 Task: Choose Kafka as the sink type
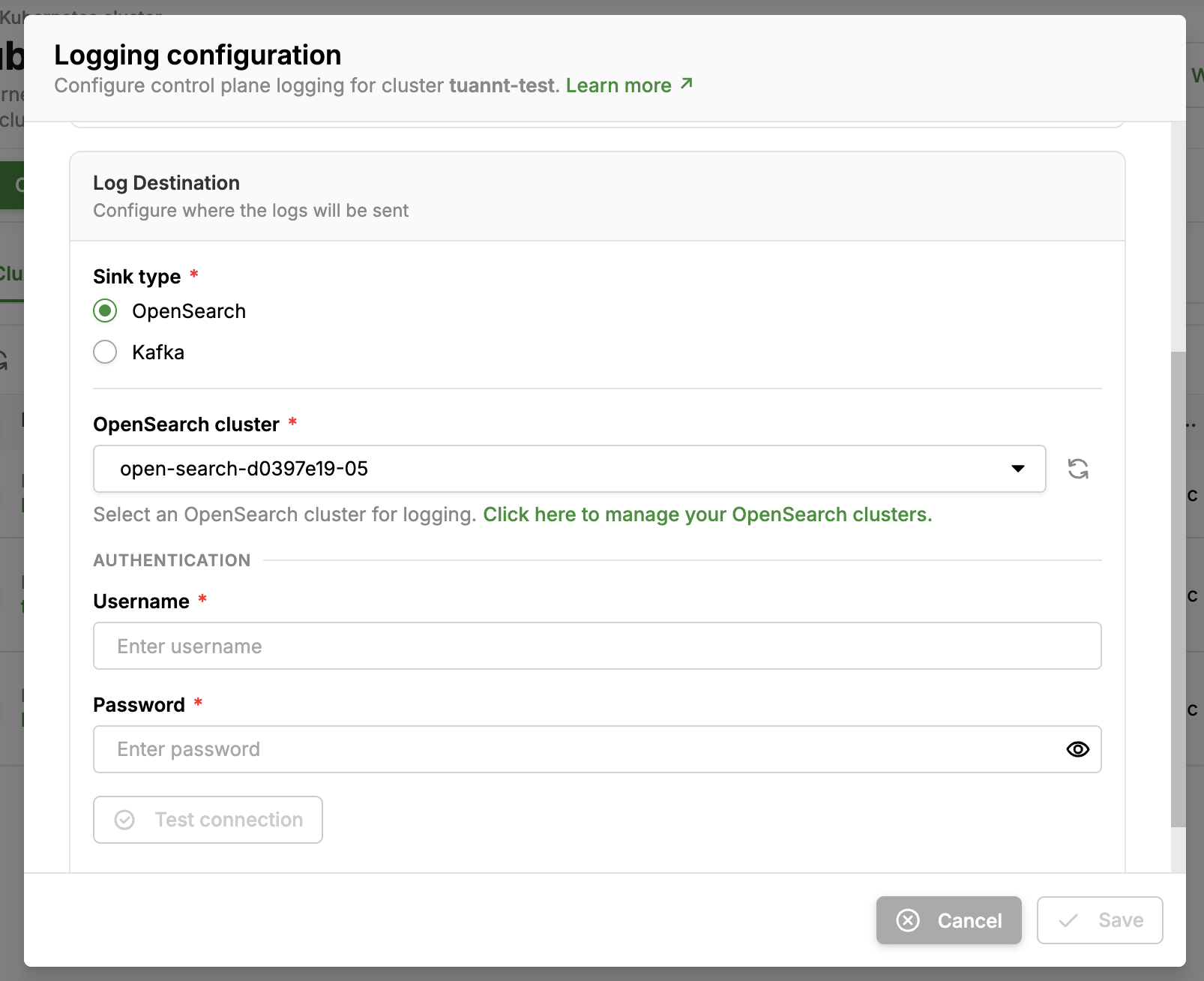(105, 352)
